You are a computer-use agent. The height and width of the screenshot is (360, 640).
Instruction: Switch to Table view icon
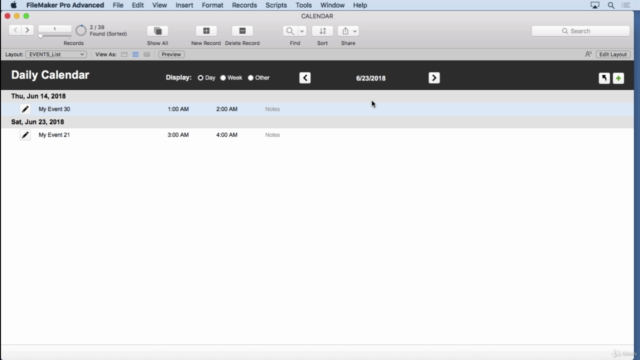click(147, 54)
